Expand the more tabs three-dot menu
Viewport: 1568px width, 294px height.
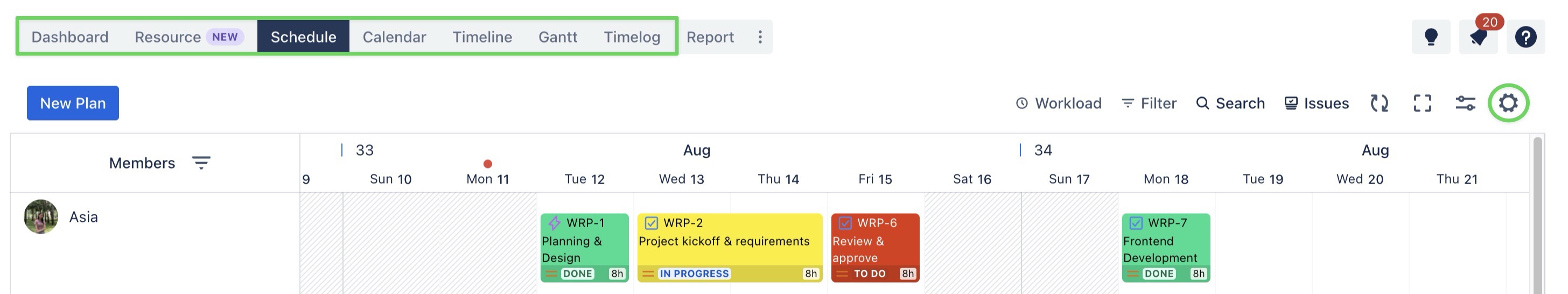760,37
